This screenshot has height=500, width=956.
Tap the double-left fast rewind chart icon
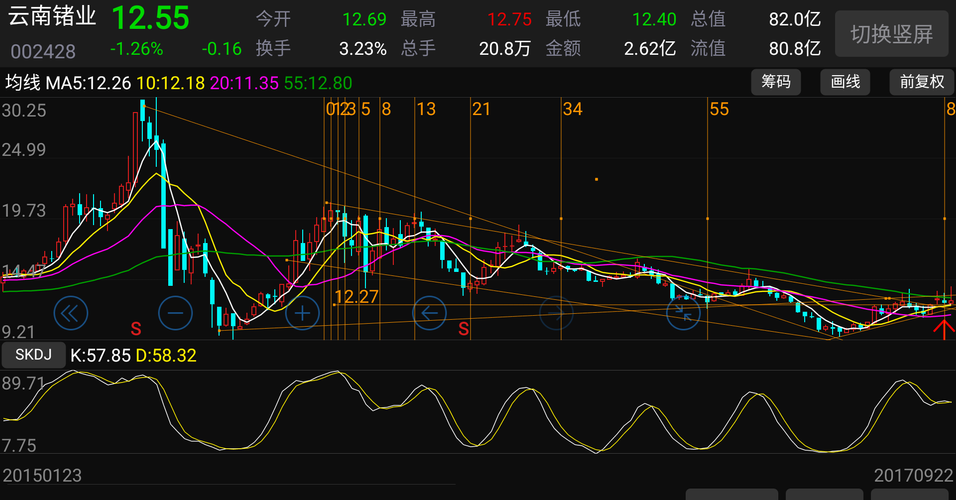71,313
